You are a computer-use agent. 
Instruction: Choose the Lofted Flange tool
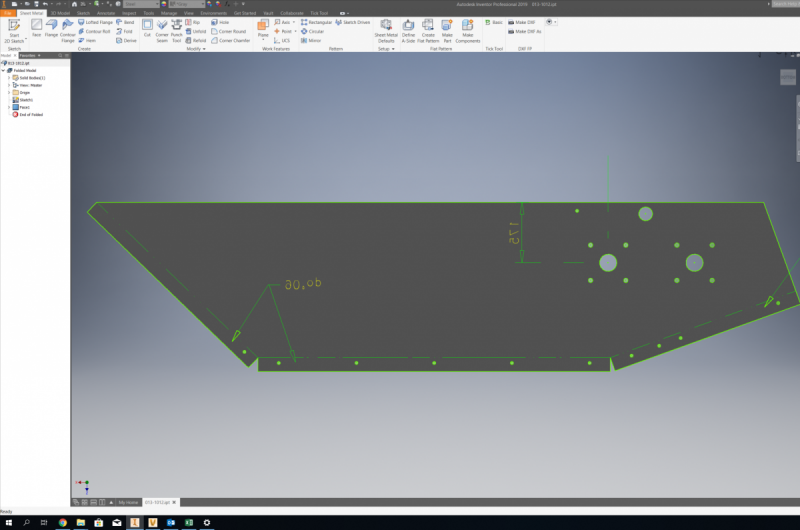pos(95,22)
